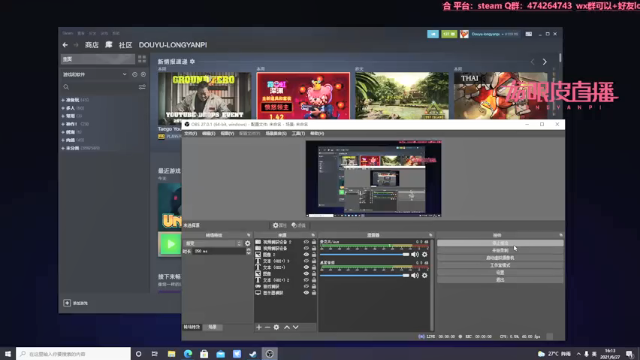Open OBS 视图(V) menu
The width and height of the screenshot is (640, 360).
click(227, 133)
